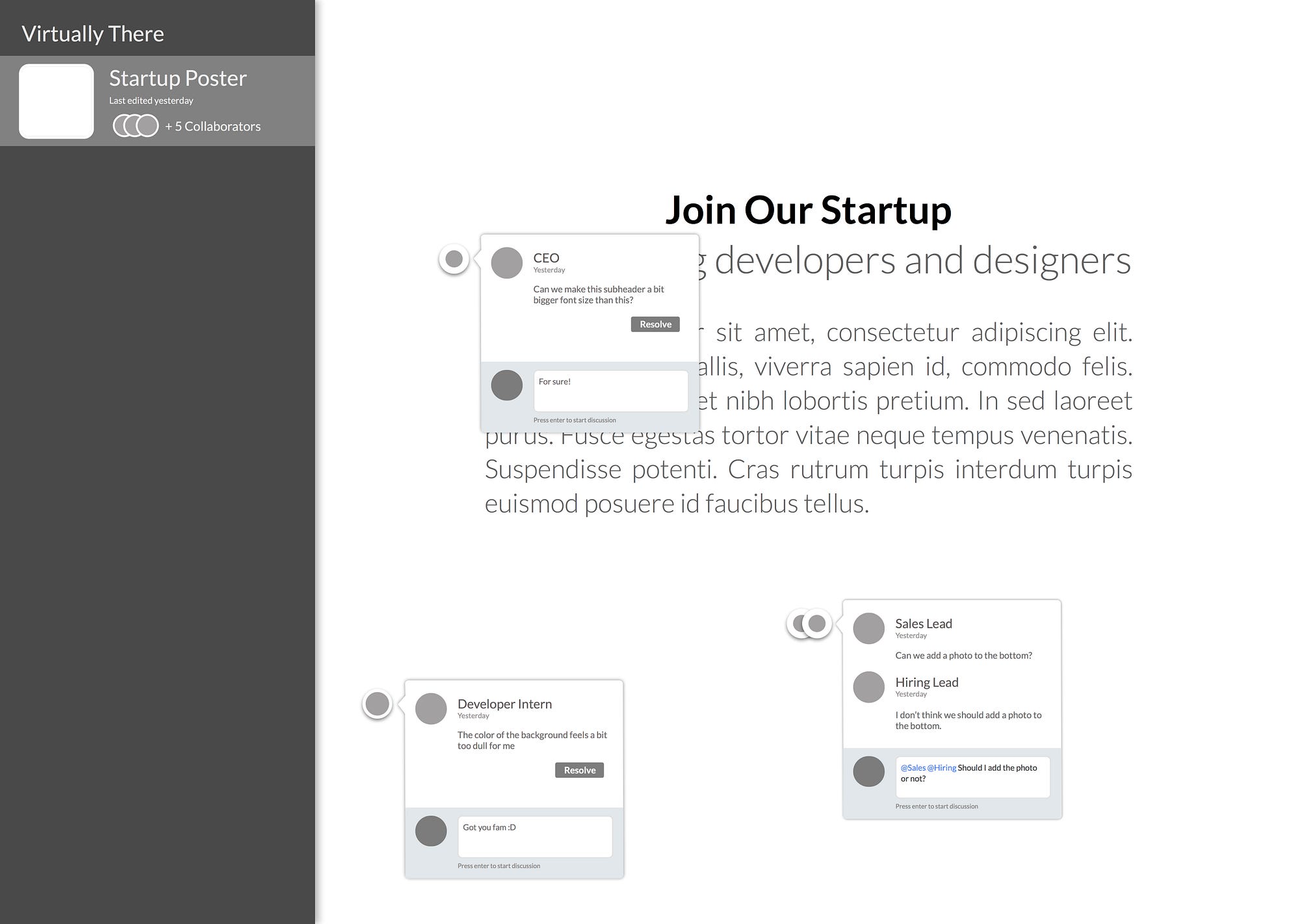Click the '+ 5 Collaborators' label

(x=213, y=127)
